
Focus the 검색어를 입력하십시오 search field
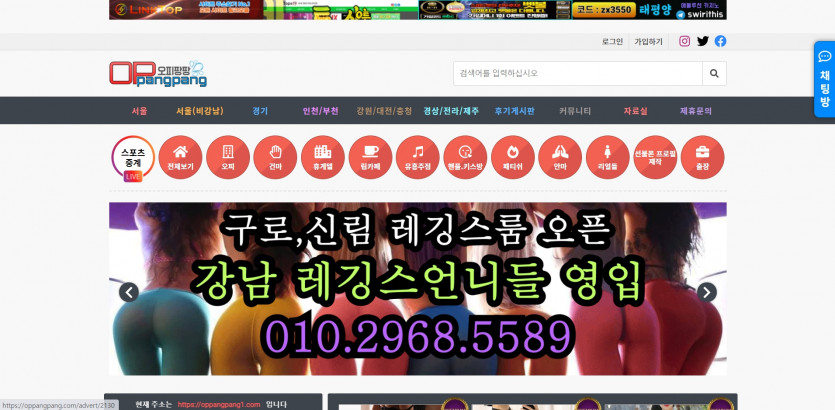[577, 73]
